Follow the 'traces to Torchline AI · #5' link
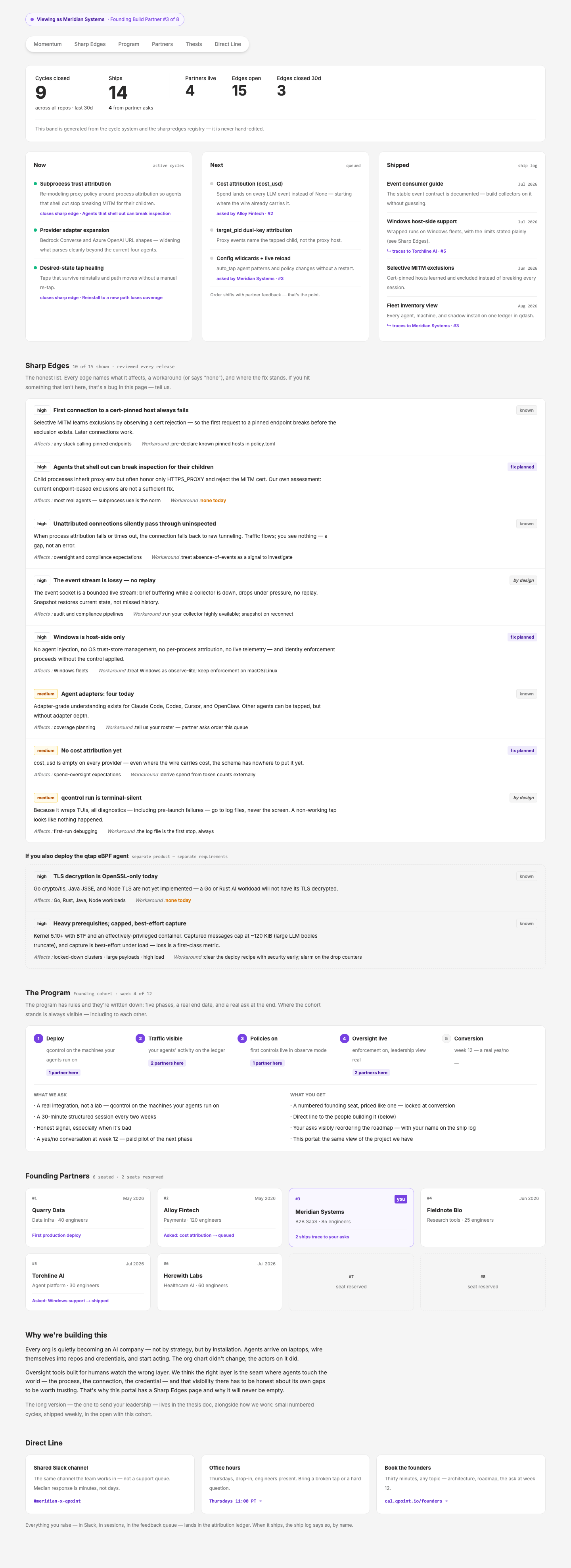 pyautogui.click(x=416, y=251)
